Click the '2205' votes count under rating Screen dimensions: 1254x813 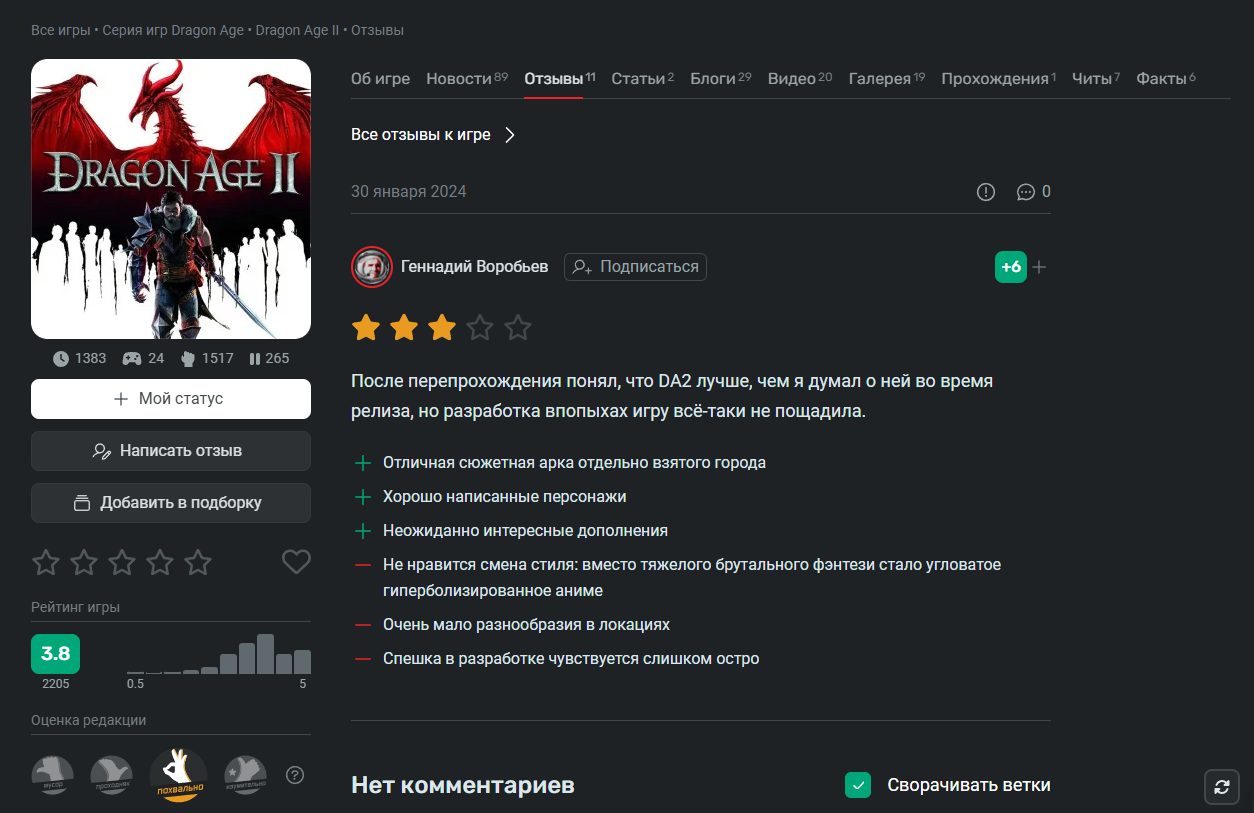56,684
